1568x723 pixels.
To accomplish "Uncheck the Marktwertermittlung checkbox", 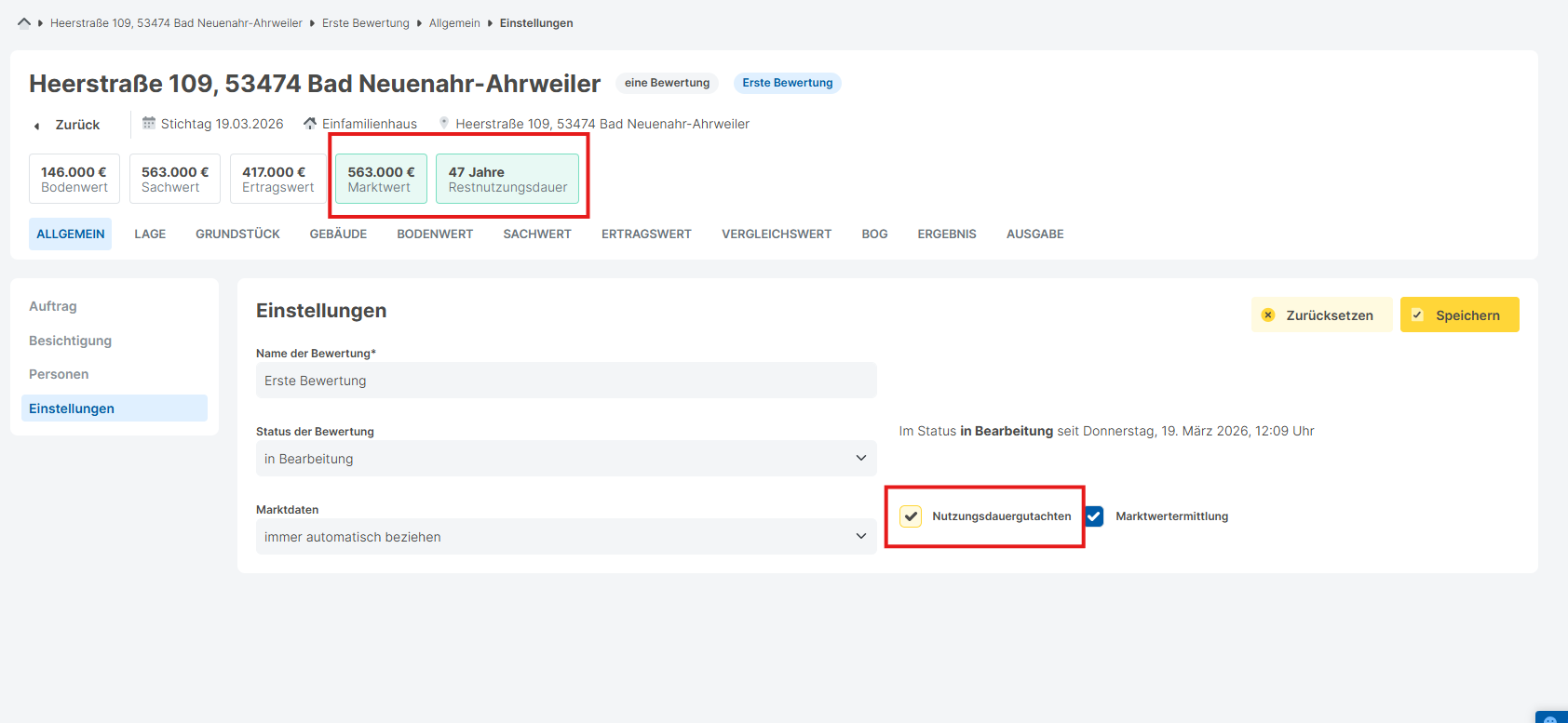I will pyautogui.click(x=1094, y=516).
